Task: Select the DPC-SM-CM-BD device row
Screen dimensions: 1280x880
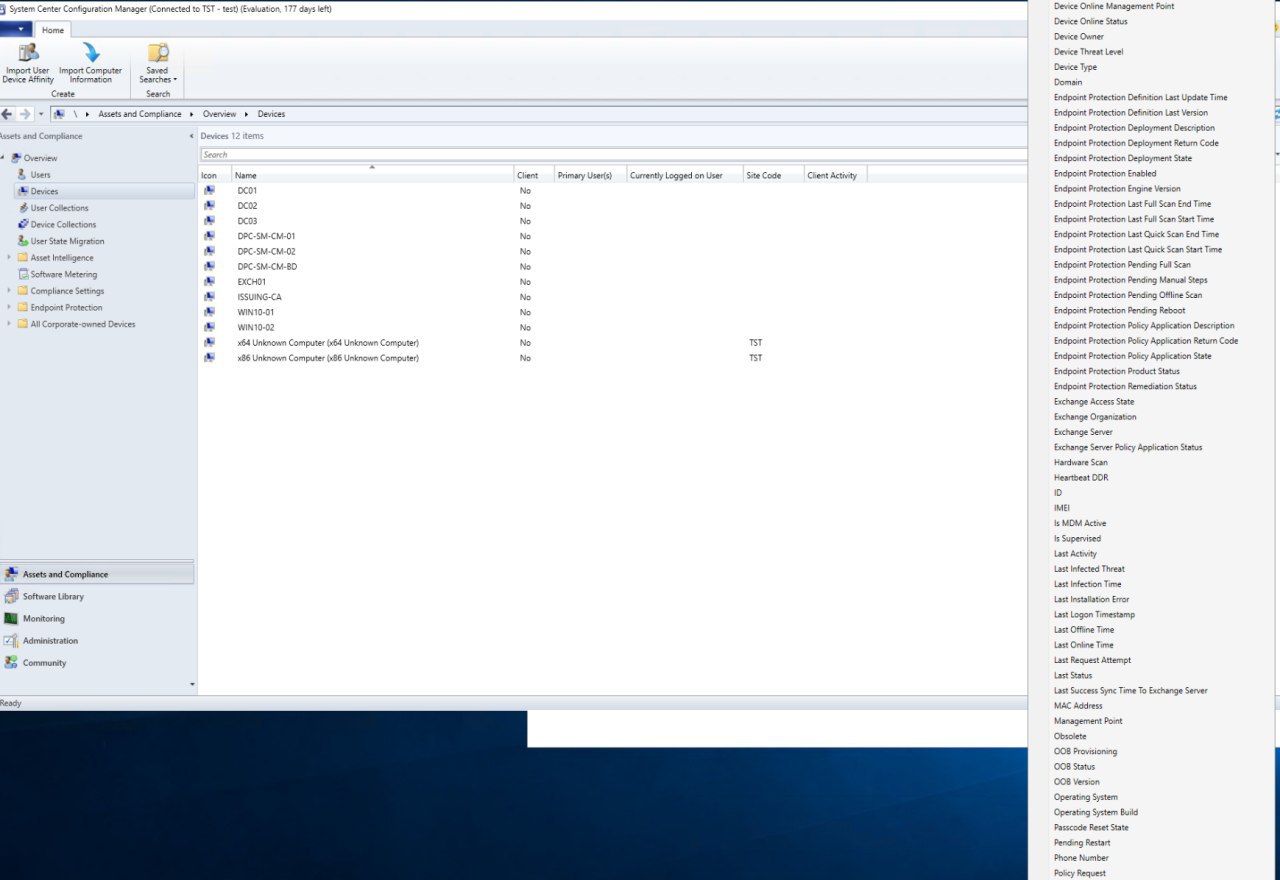Action: 613,267
